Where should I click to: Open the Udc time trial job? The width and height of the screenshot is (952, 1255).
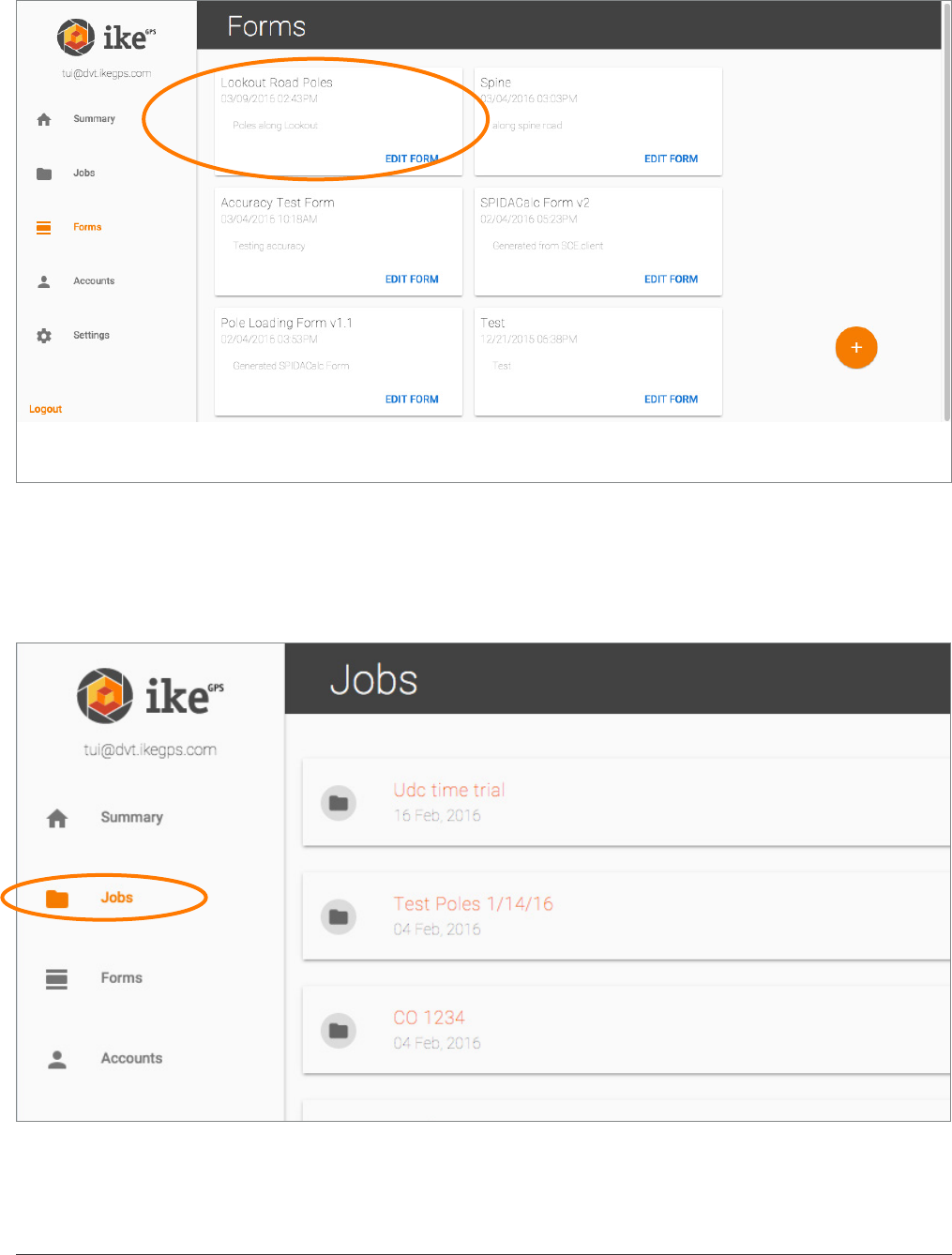449,790
